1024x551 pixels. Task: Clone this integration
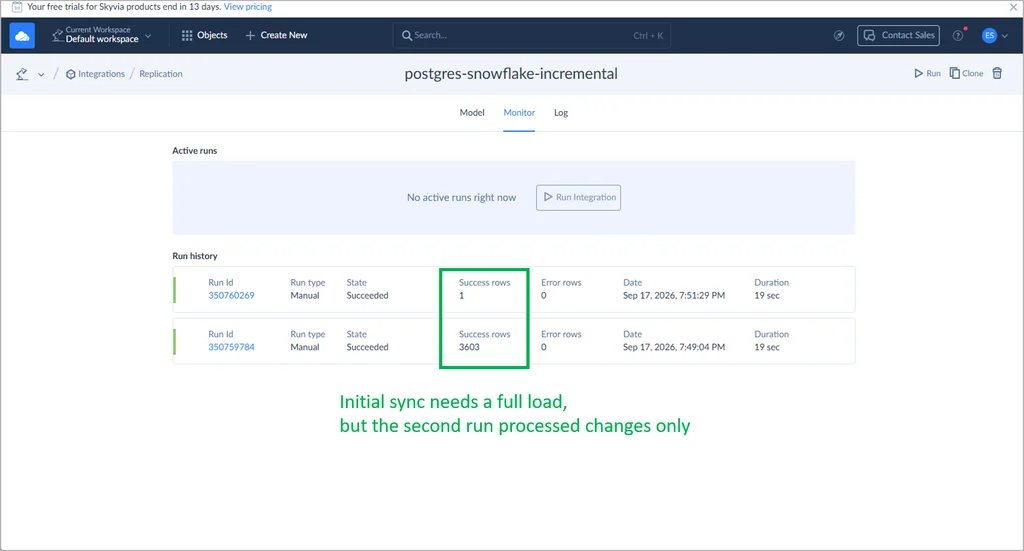pos(967,73)
